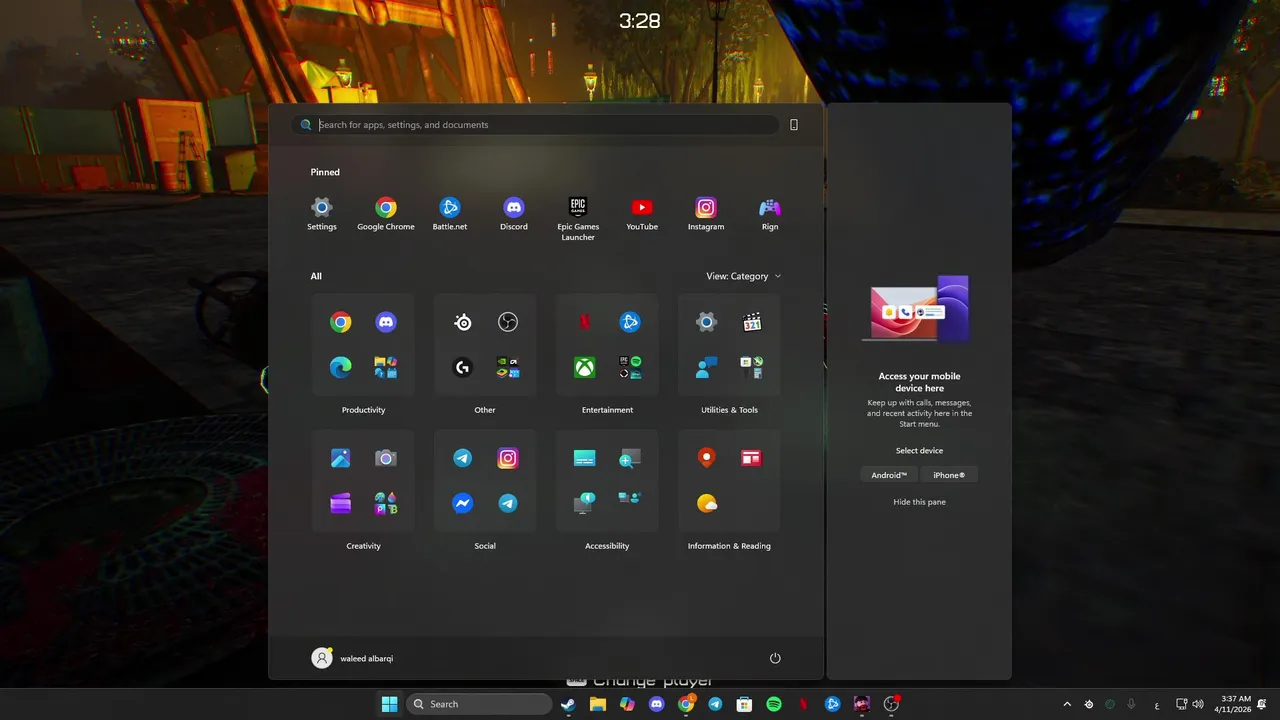1280x720 pixels.
Task: Click the microphone icon in system tray
Action: coord(1131,704)
